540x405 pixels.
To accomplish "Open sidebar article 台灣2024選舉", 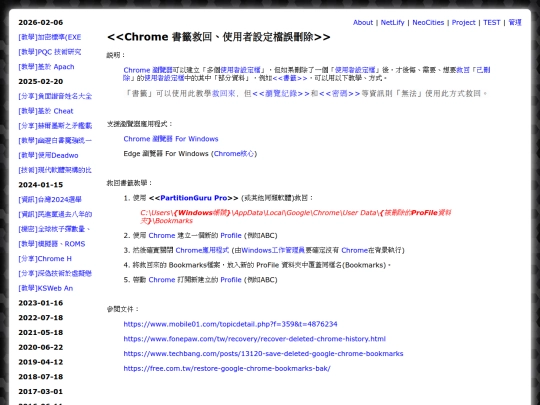I will (50, 199).
